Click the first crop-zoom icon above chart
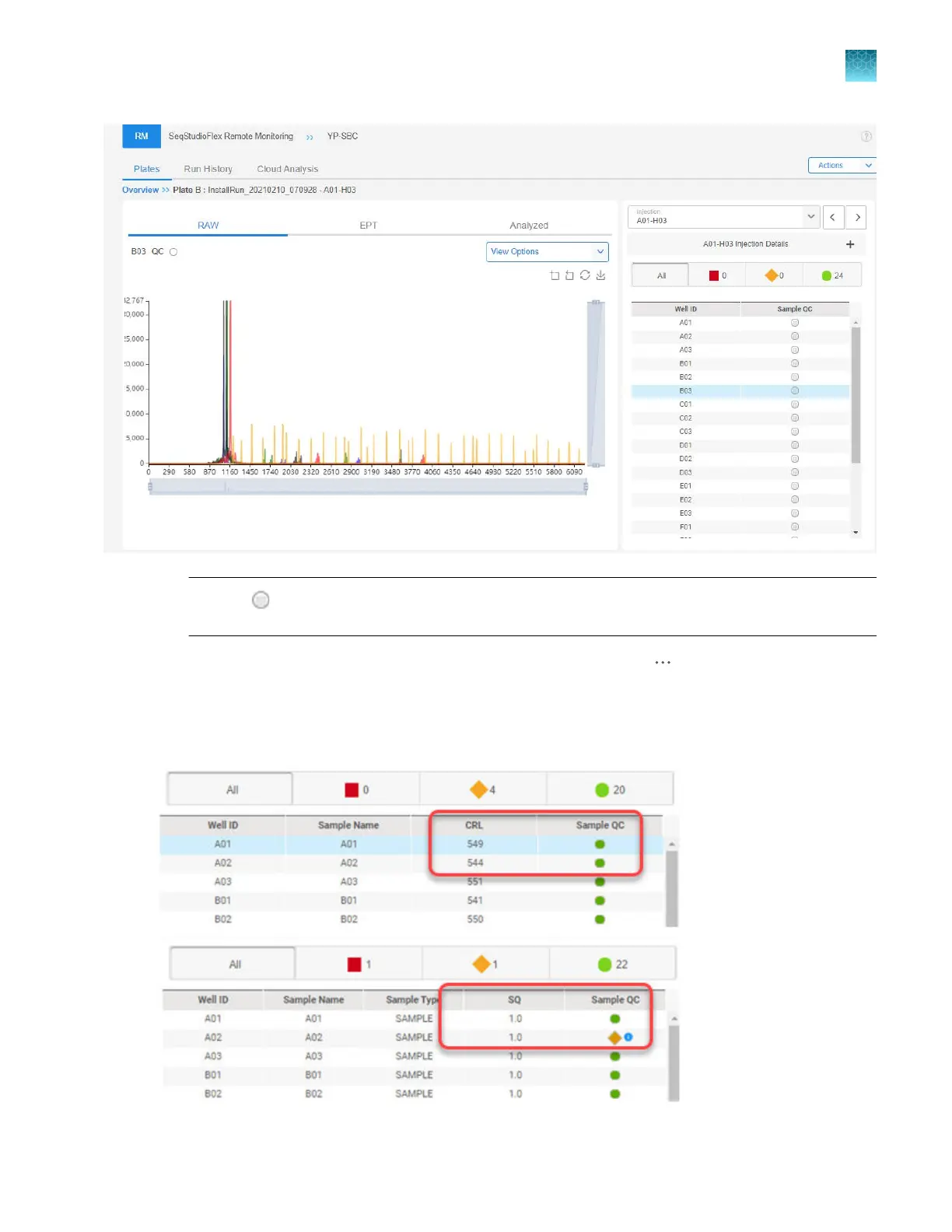Screen dimensions: 952x1232 tap(555, 275)
